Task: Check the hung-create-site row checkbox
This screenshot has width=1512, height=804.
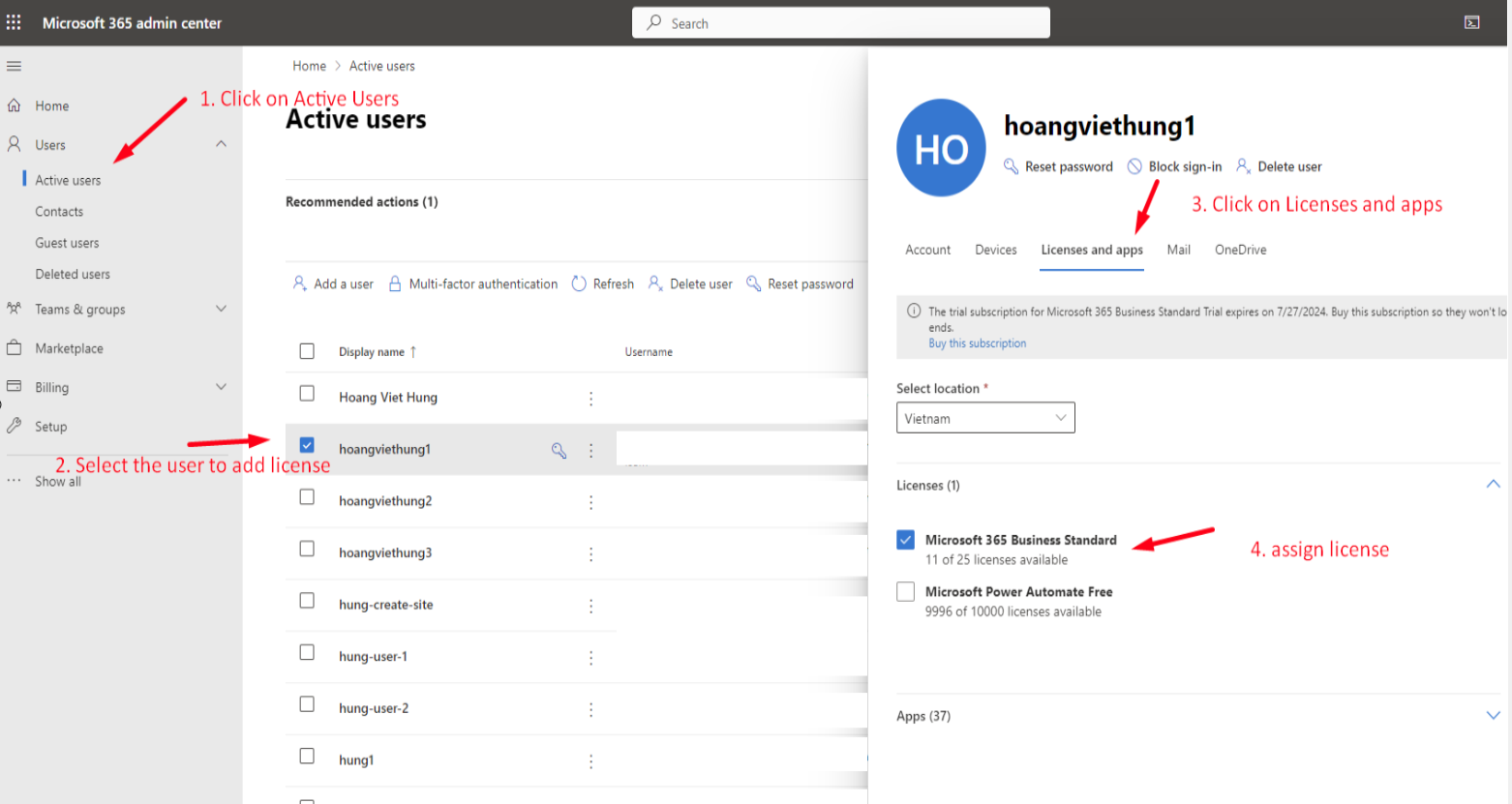Action: (x=307, y=601)
